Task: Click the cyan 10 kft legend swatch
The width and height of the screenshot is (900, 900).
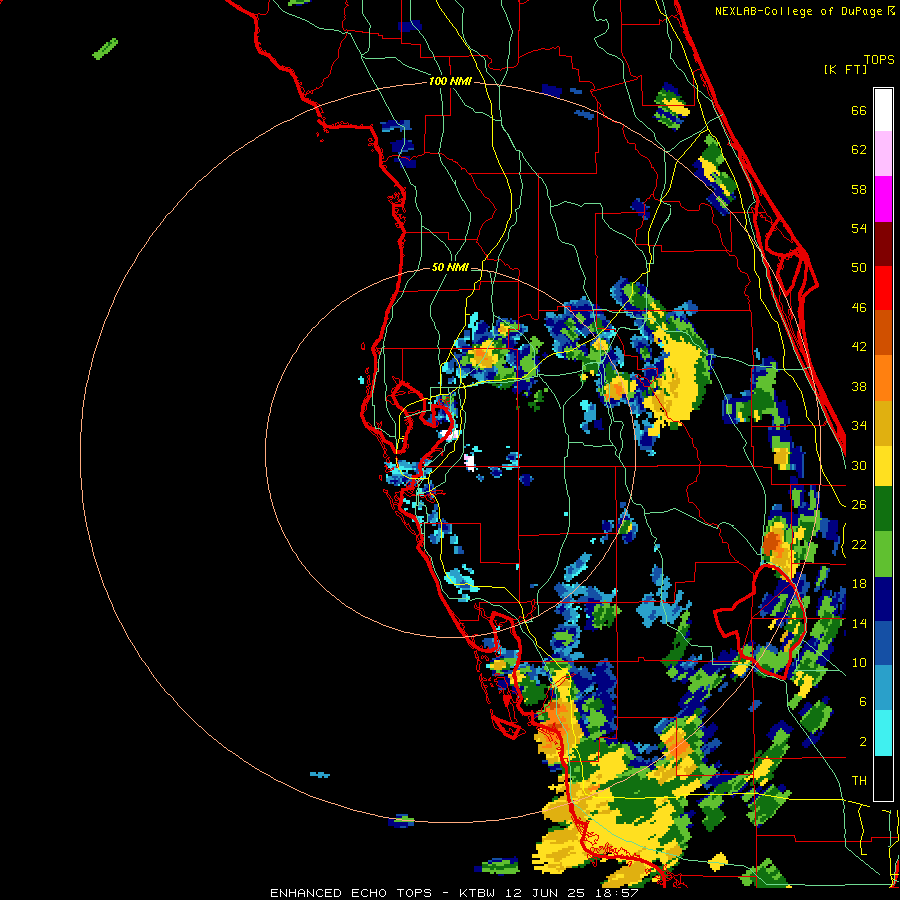Action: tap(883, 734)
